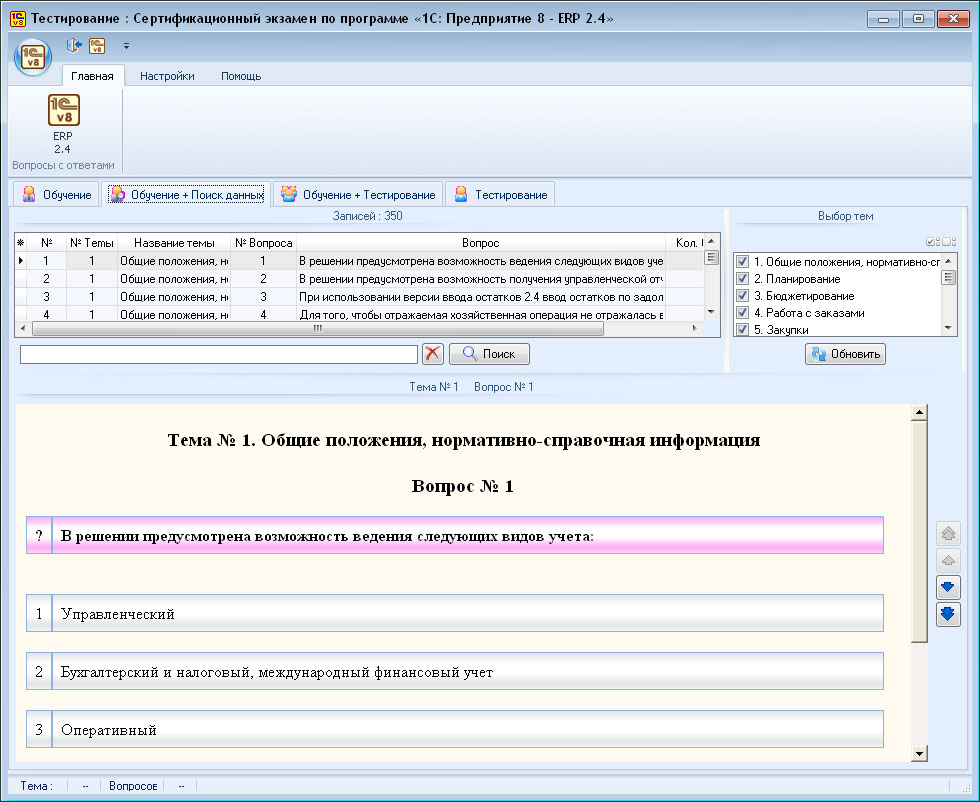
Task: Click the current row arrow indicator in table
Action: tap(21, 261)
